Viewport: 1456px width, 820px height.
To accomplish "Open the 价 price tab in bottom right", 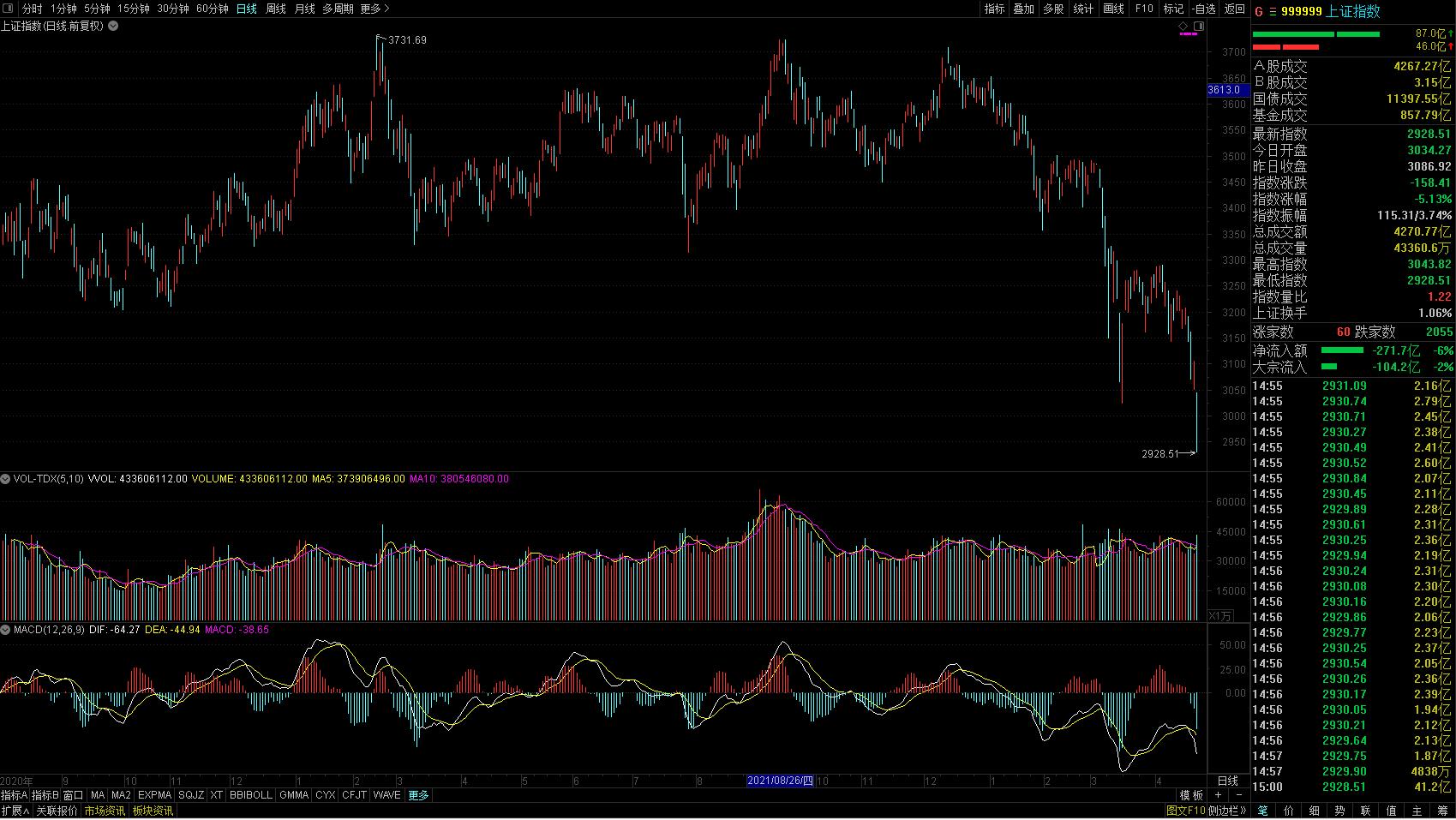I will [x=1289, y=811].
